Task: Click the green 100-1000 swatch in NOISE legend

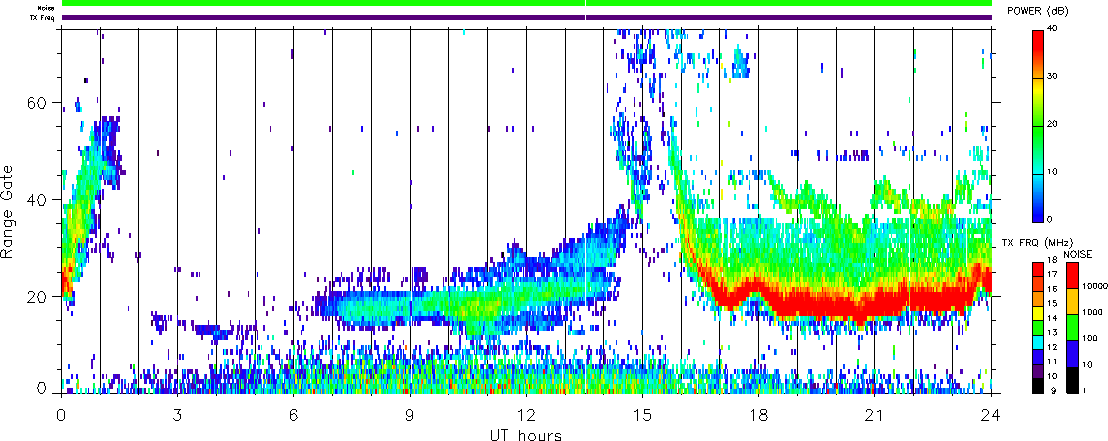Action: click(1072, 327)
